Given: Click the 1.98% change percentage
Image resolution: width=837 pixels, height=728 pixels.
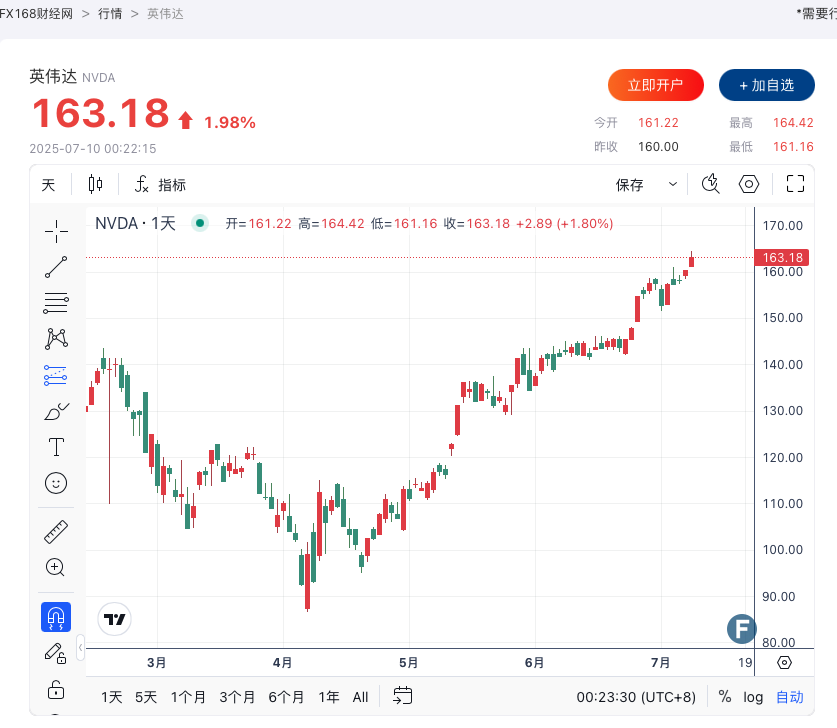Looking at the screenshot, I should coord(230,122).
